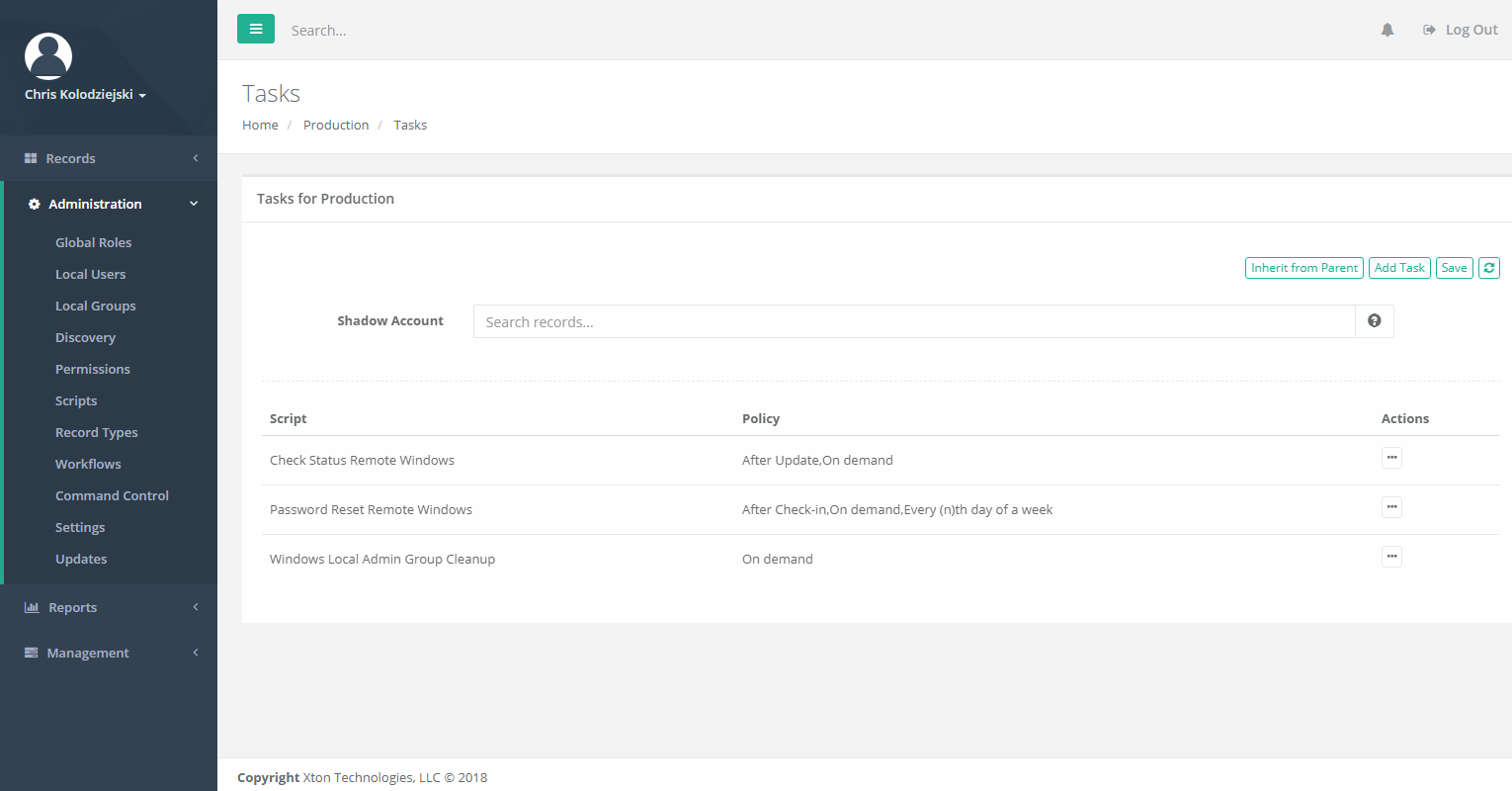This screenshot has width=1512, height=791.
Task: Click the user profile avatar
Action: click(x=48, y=56)
